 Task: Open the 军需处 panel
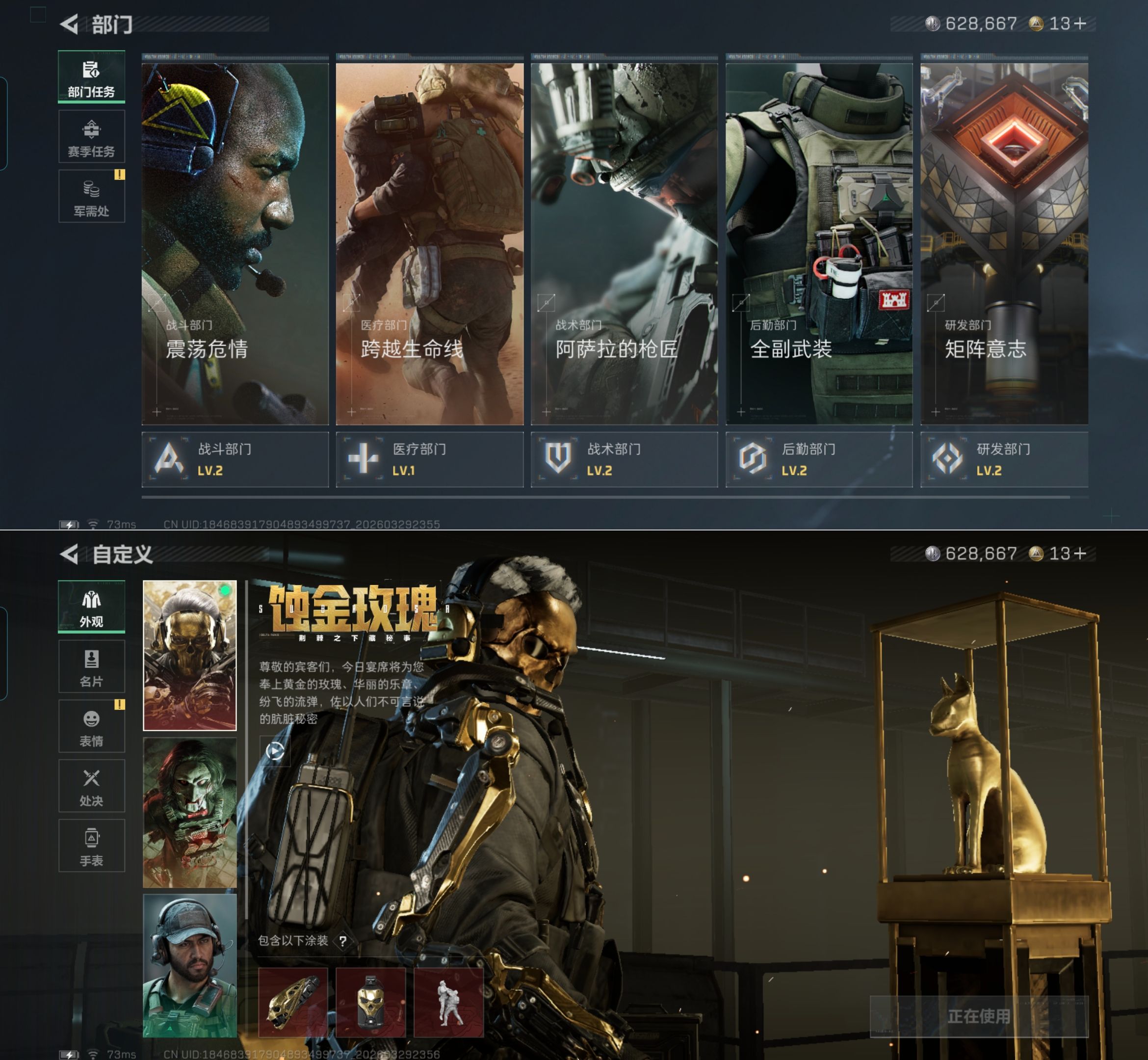(x=91, y=196)
